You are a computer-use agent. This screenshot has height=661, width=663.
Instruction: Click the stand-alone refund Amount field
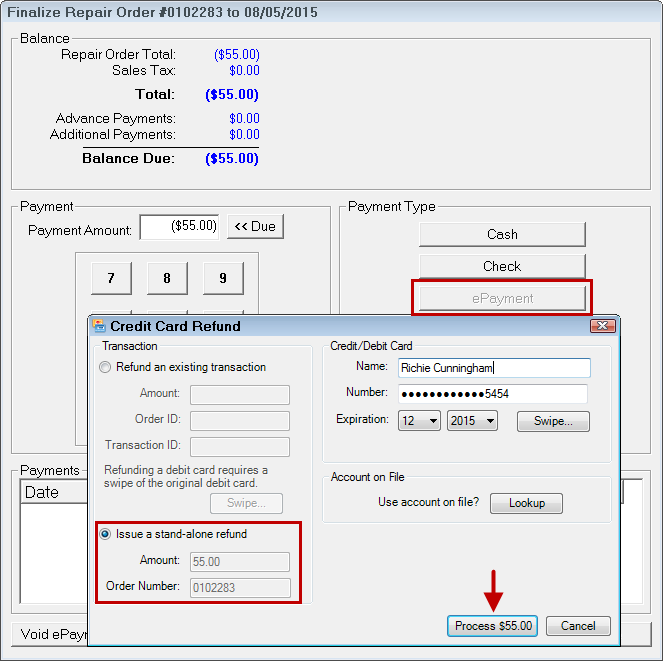tap(240, 562)
